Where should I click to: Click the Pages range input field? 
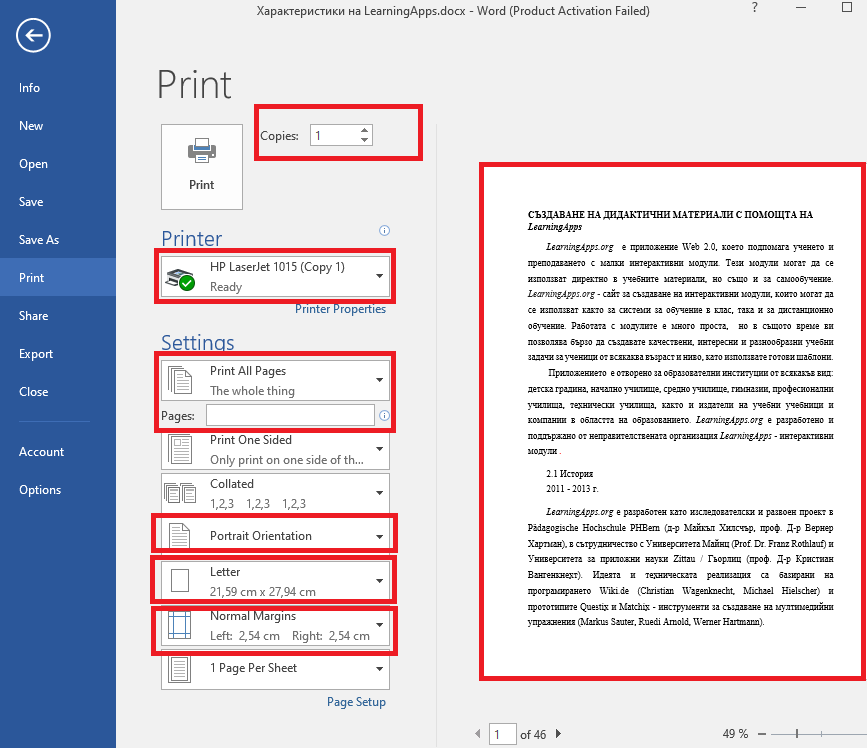click(290, 415)
